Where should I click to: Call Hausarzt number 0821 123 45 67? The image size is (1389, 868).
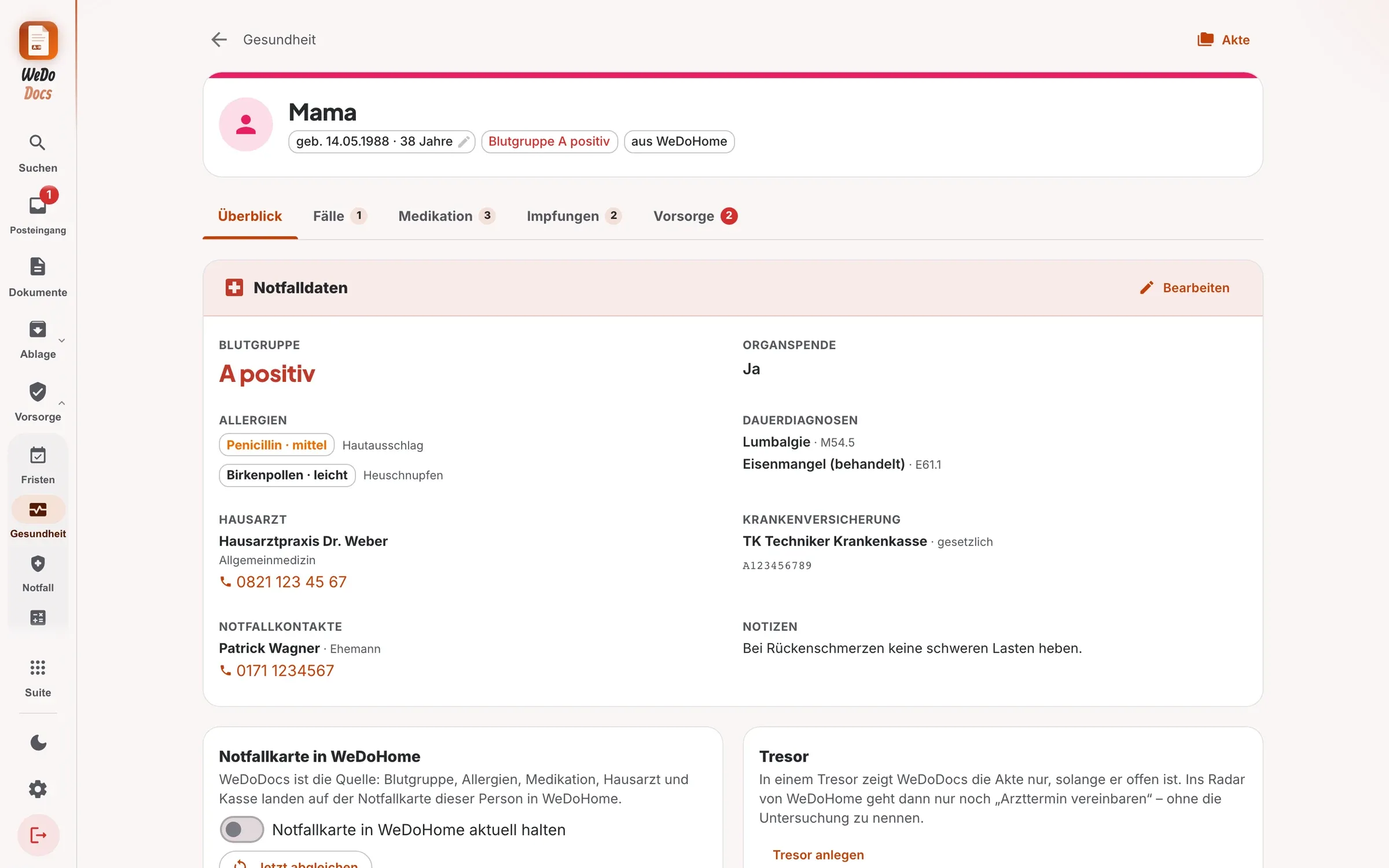[x=283, y=582]
